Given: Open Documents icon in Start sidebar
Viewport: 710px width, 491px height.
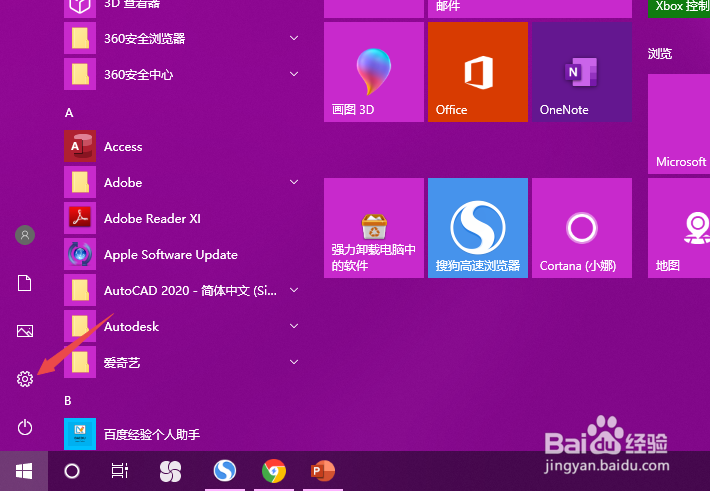Looking at the screenshot, I should click(24, 283).
